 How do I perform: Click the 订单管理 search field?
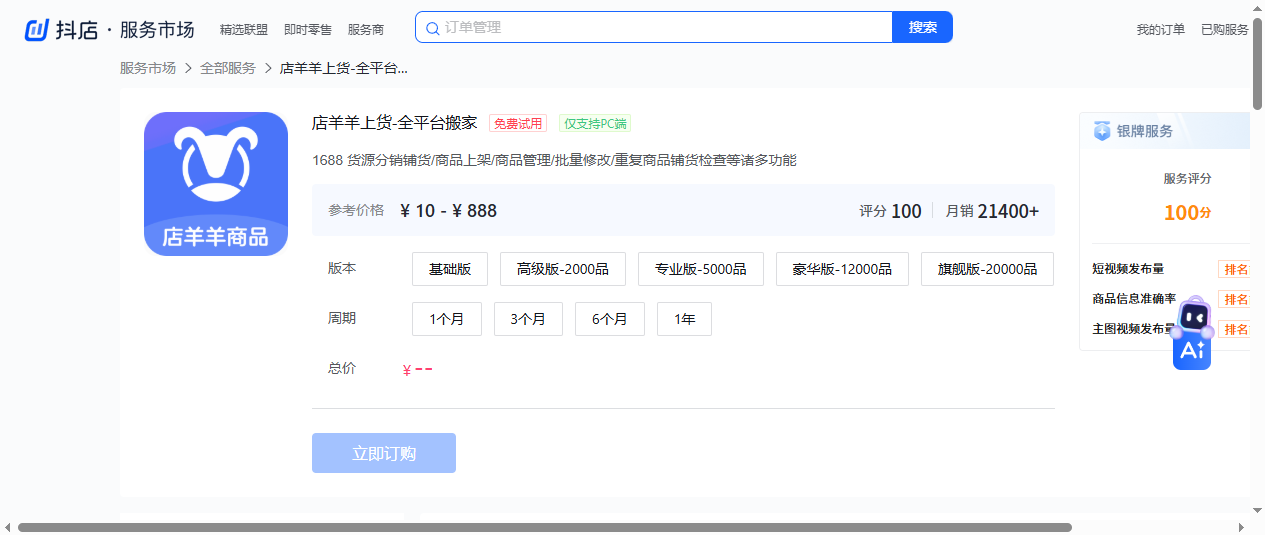pos(654,27)
